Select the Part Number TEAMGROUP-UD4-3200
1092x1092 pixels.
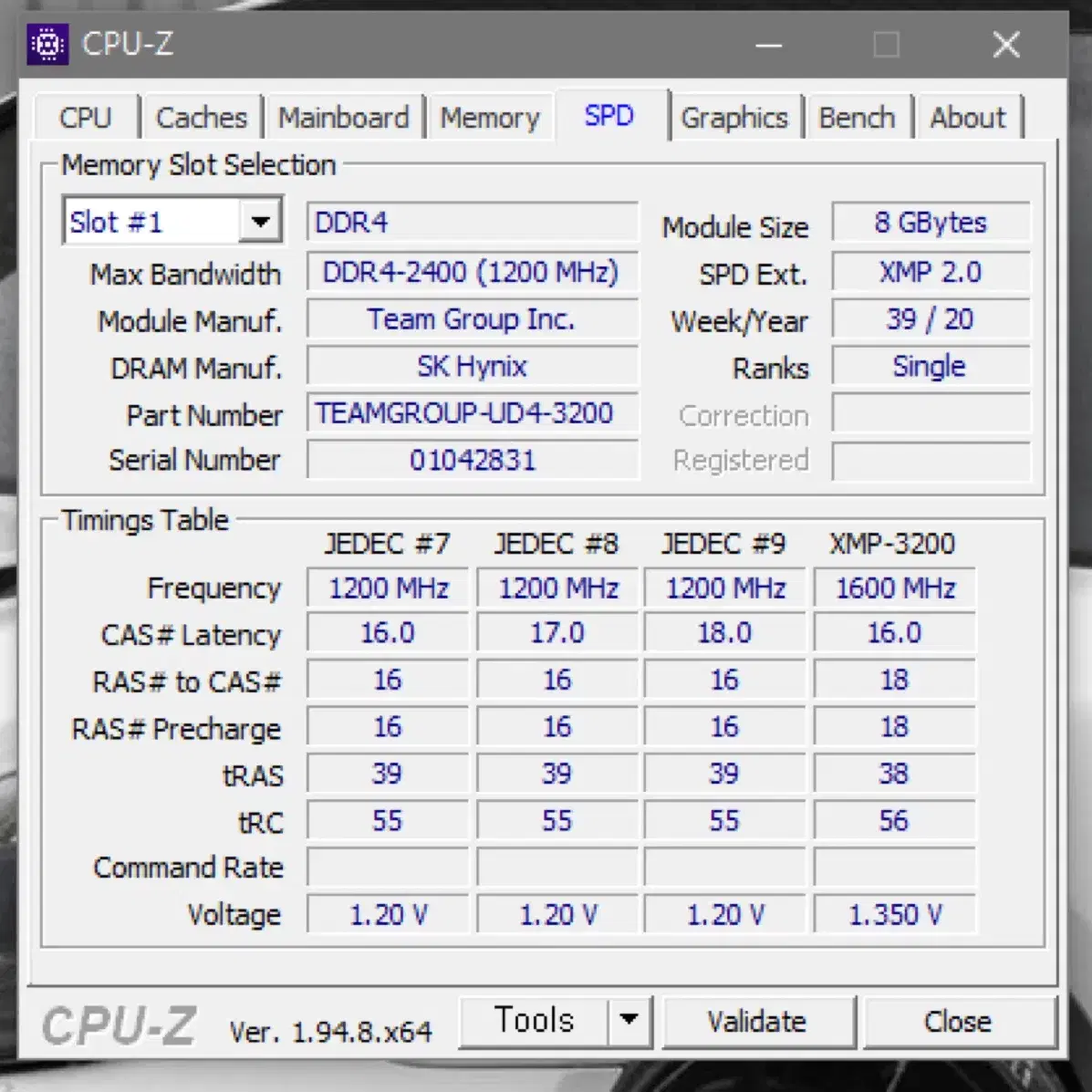[473, 413]
